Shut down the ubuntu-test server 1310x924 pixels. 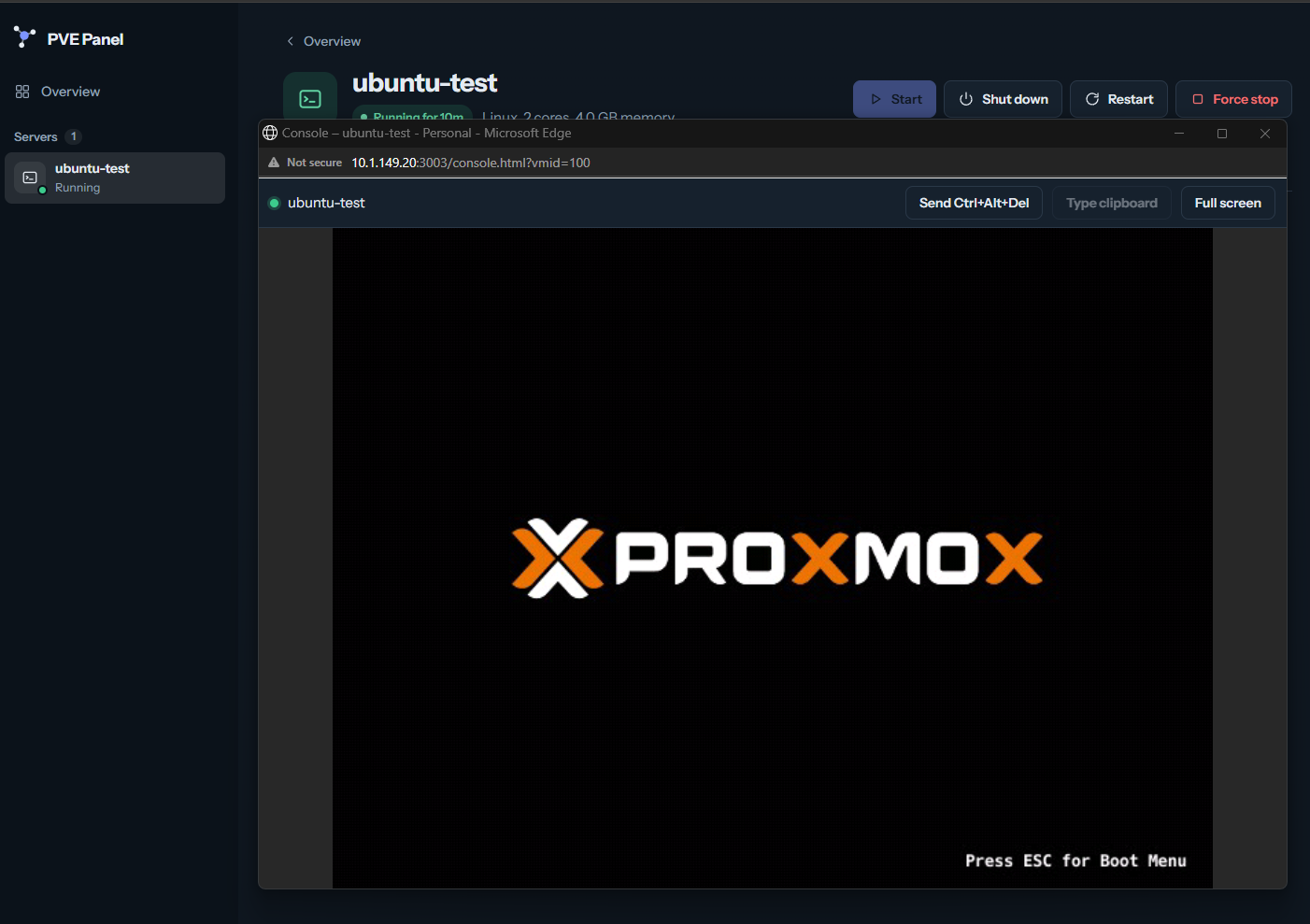1003,99
